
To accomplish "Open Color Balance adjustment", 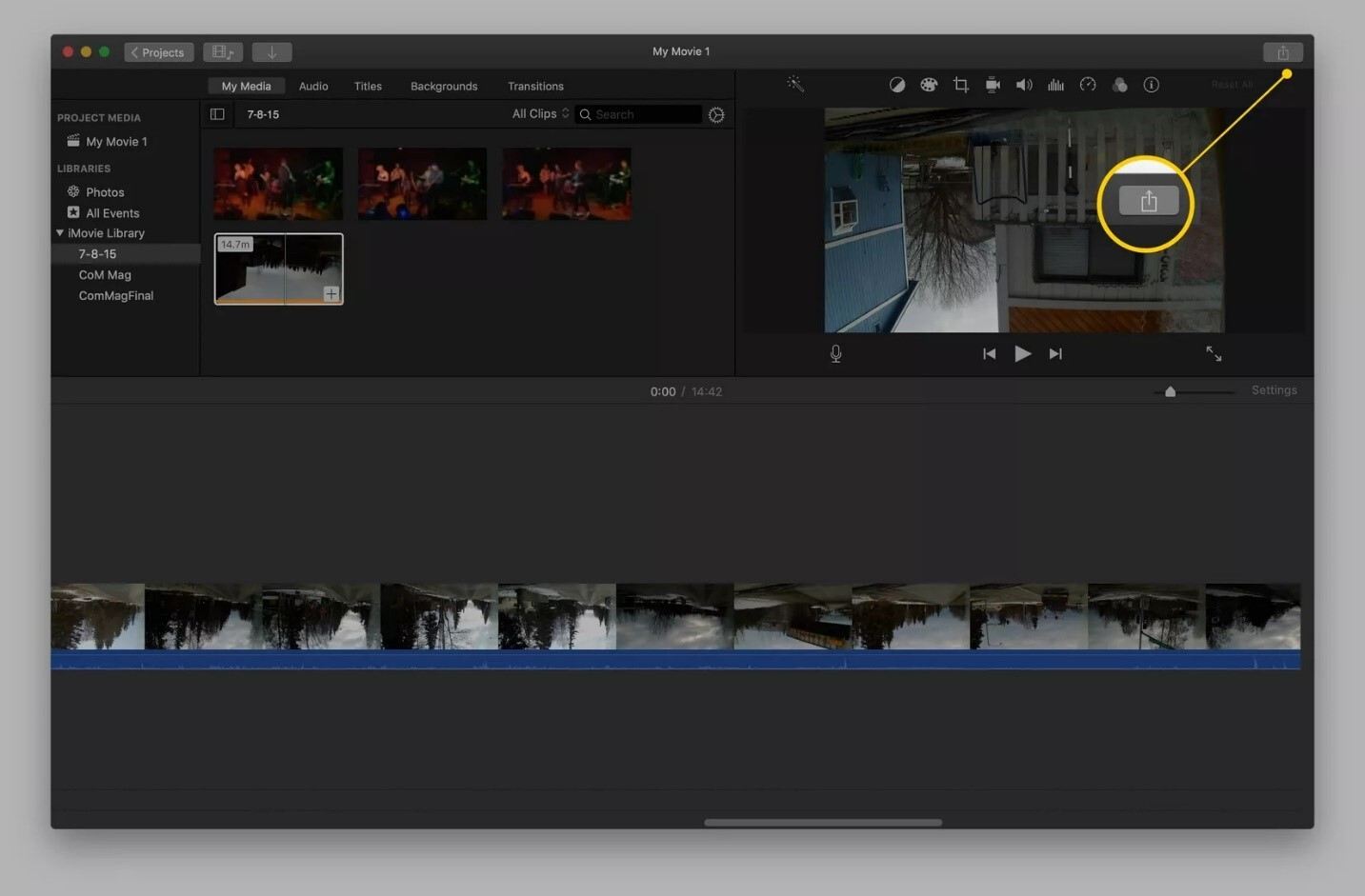I will pos(896,85).
